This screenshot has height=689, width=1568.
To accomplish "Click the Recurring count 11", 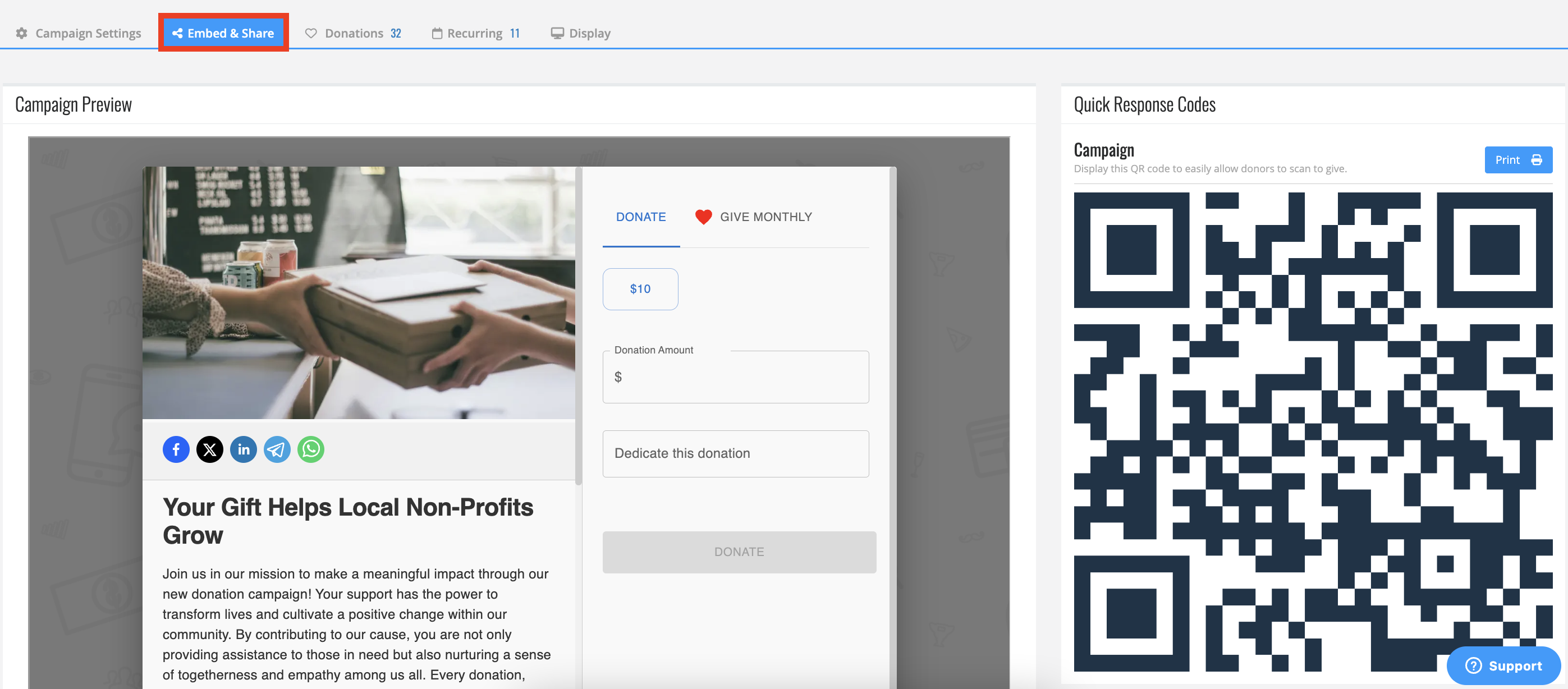I will point(515,33).
